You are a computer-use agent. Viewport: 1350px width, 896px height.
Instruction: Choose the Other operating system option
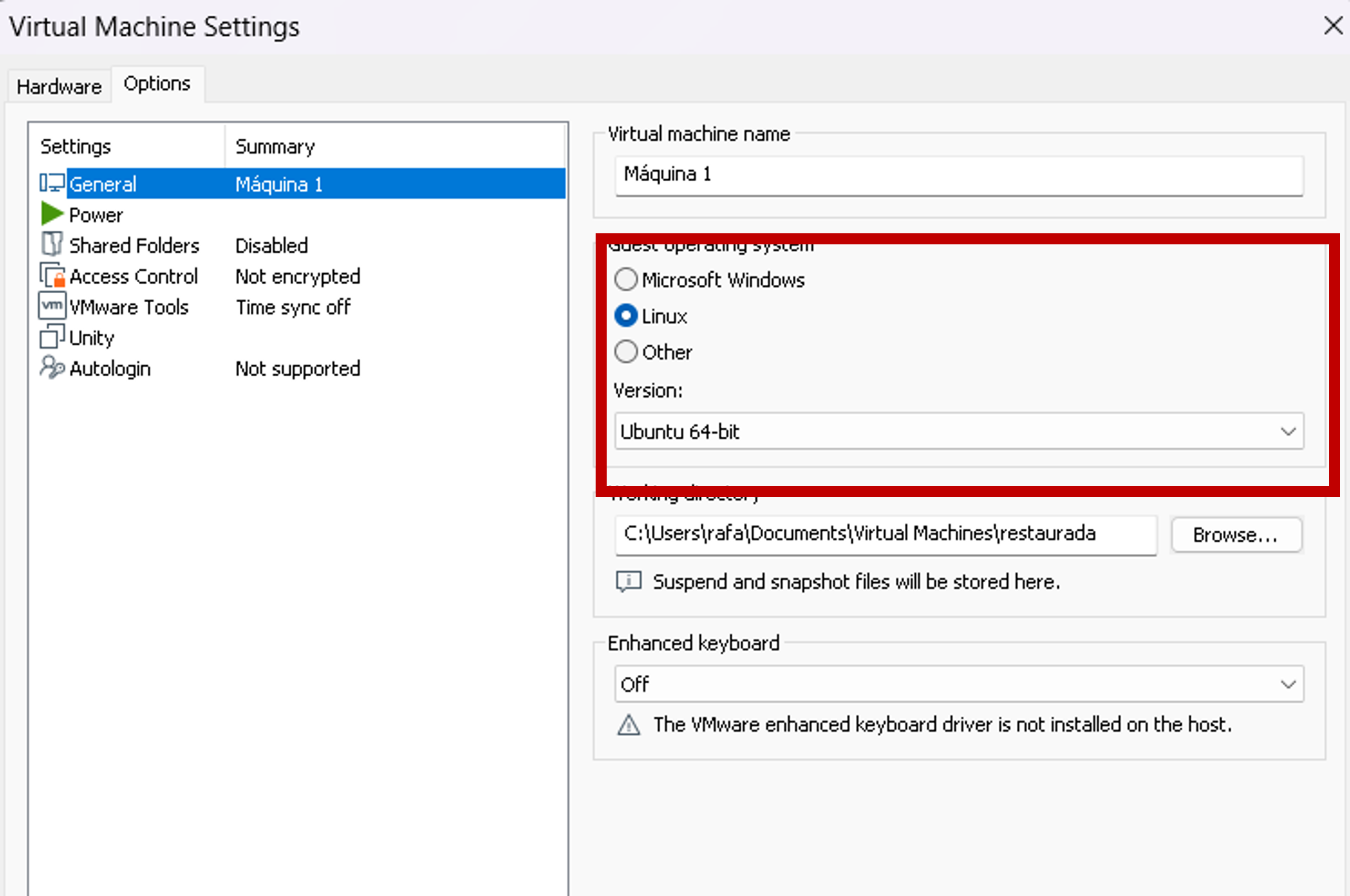(x=626, y=352)
